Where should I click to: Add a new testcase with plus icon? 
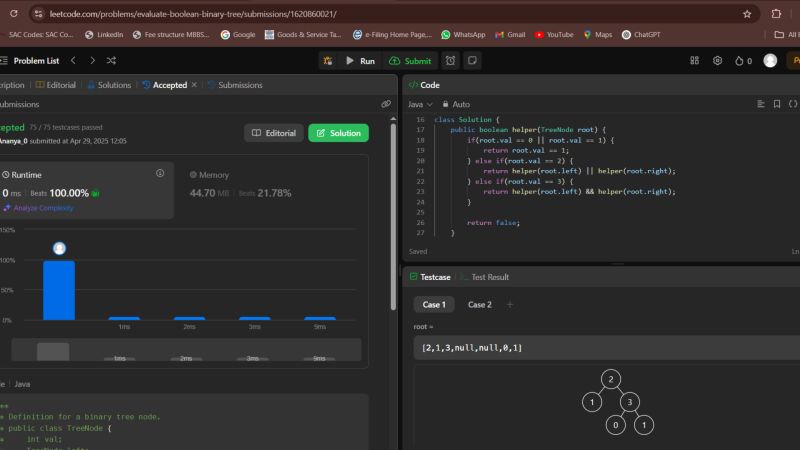coord(510,305)
